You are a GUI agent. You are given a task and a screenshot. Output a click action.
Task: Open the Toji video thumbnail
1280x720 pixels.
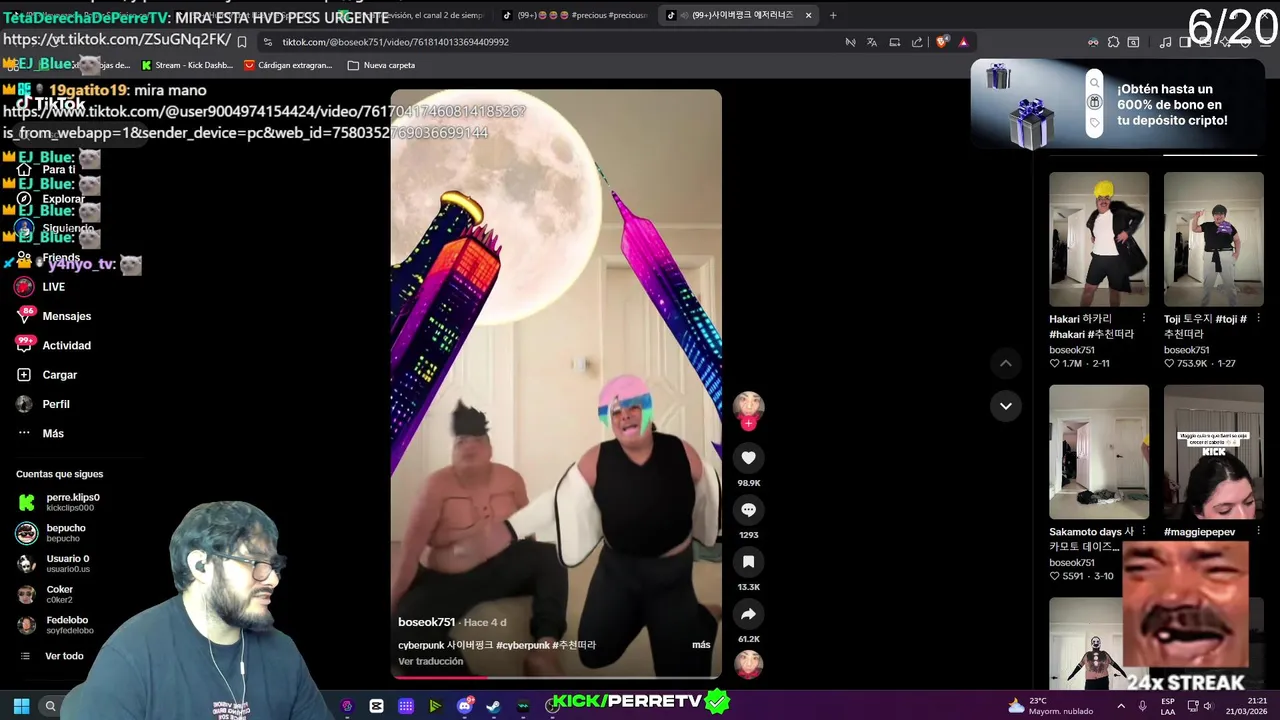[x=1213, y=239]
